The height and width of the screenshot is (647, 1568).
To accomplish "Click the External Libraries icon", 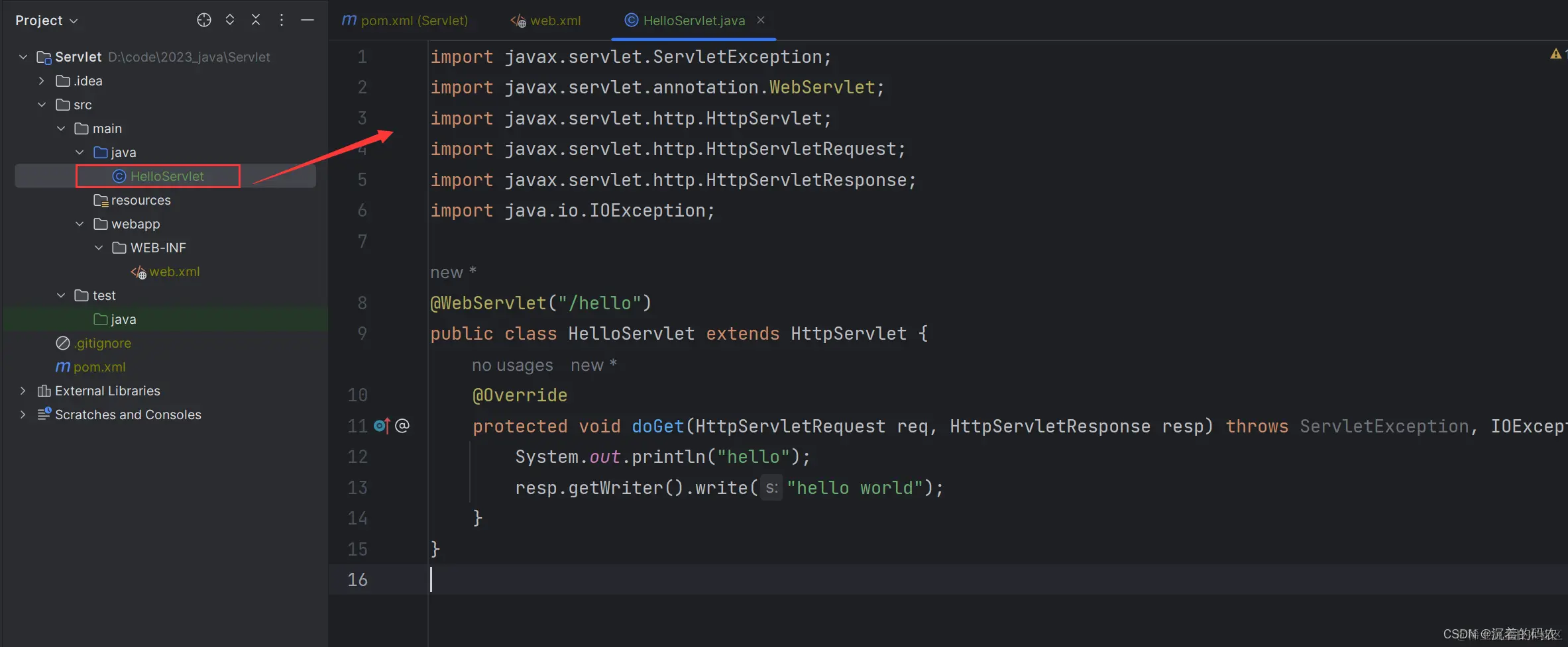I will pyautogui.click(x=44, y=391).
